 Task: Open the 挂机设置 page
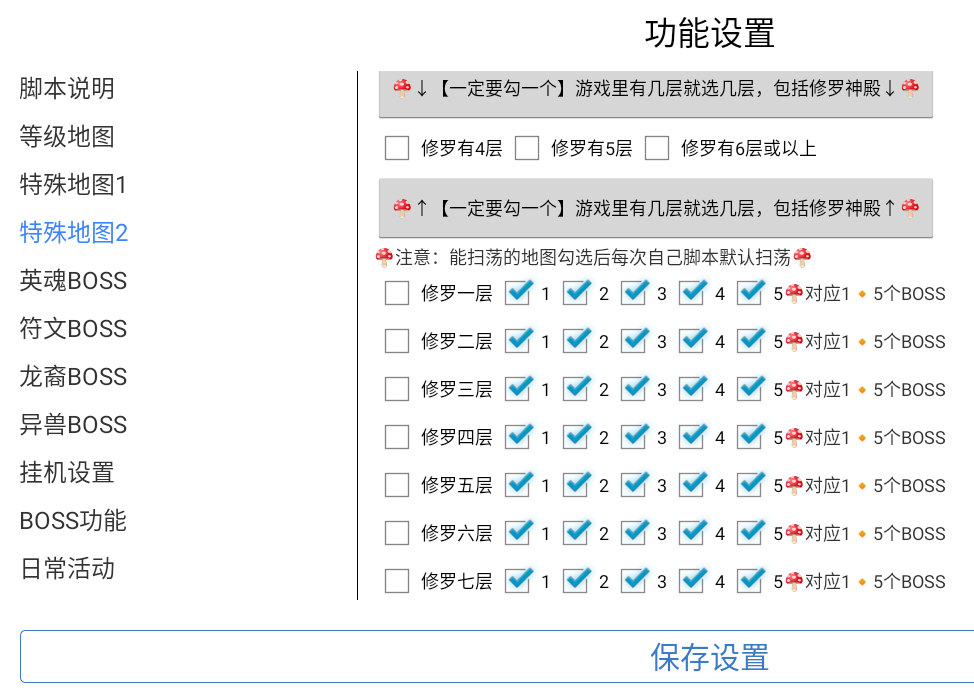point(67,473)
